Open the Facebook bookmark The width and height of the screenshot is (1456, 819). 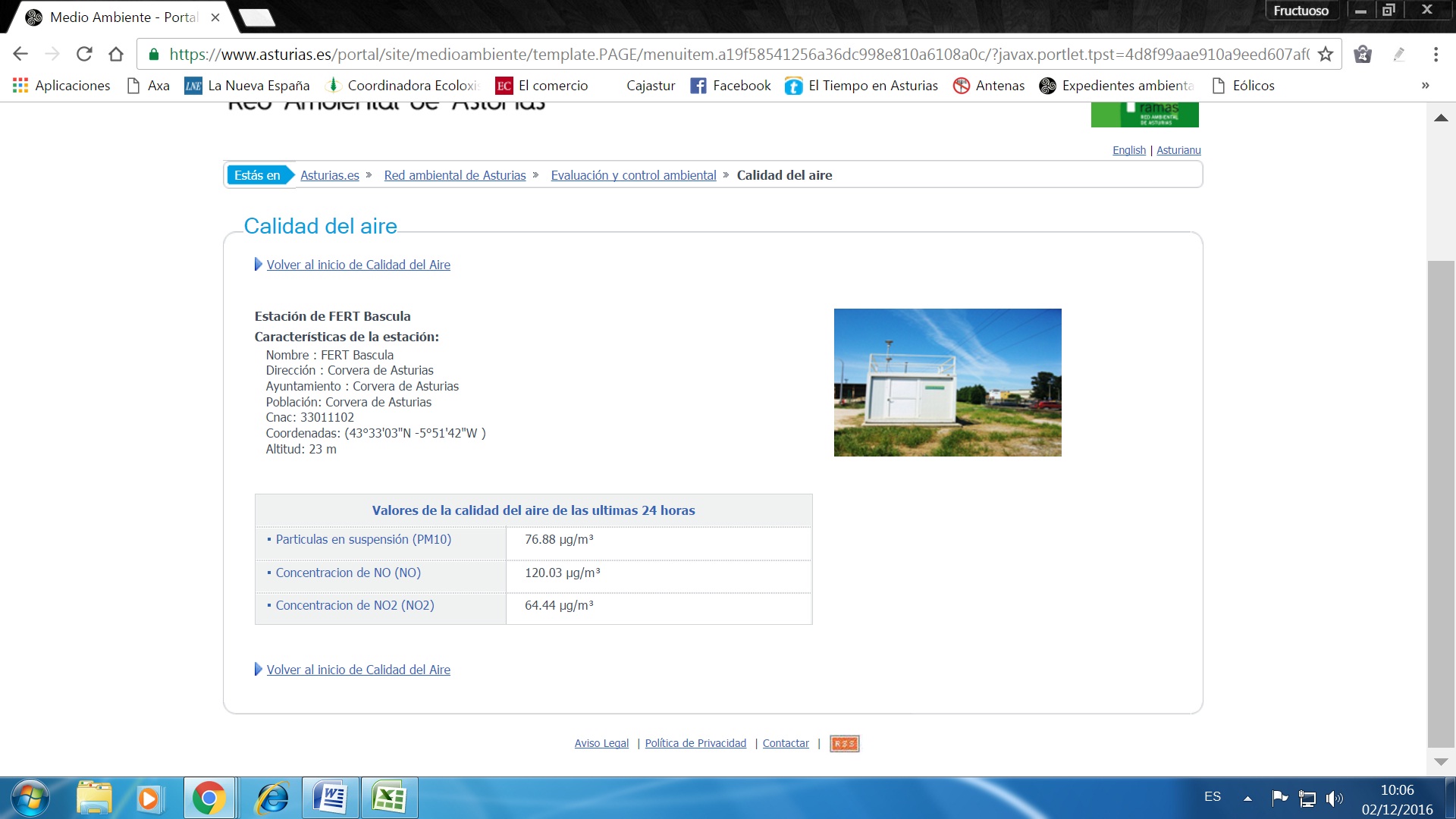click(x=730, y=86)
